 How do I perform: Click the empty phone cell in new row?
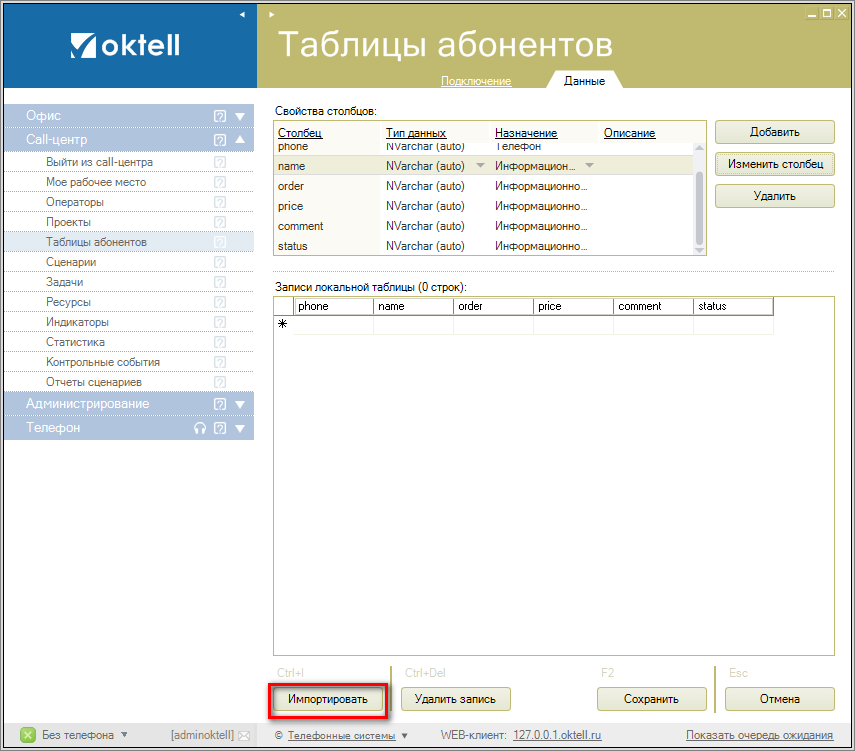334,325
